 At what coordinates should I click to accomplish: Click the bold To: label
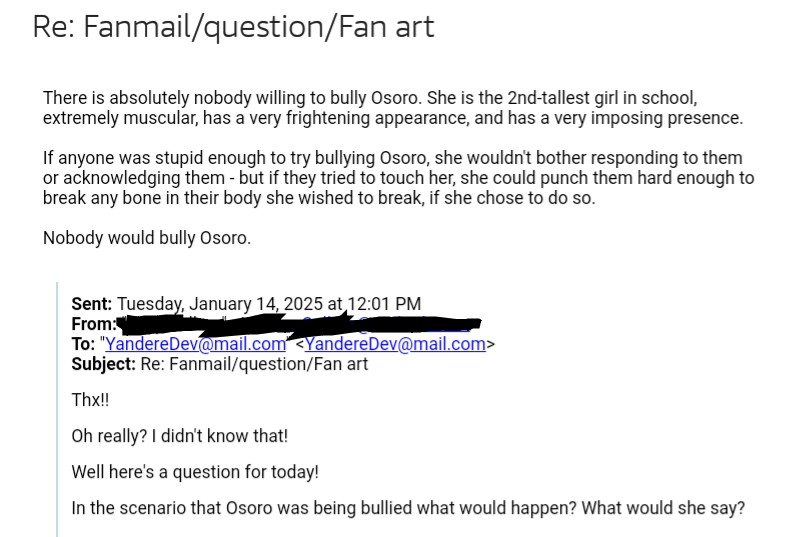point(83,344)
